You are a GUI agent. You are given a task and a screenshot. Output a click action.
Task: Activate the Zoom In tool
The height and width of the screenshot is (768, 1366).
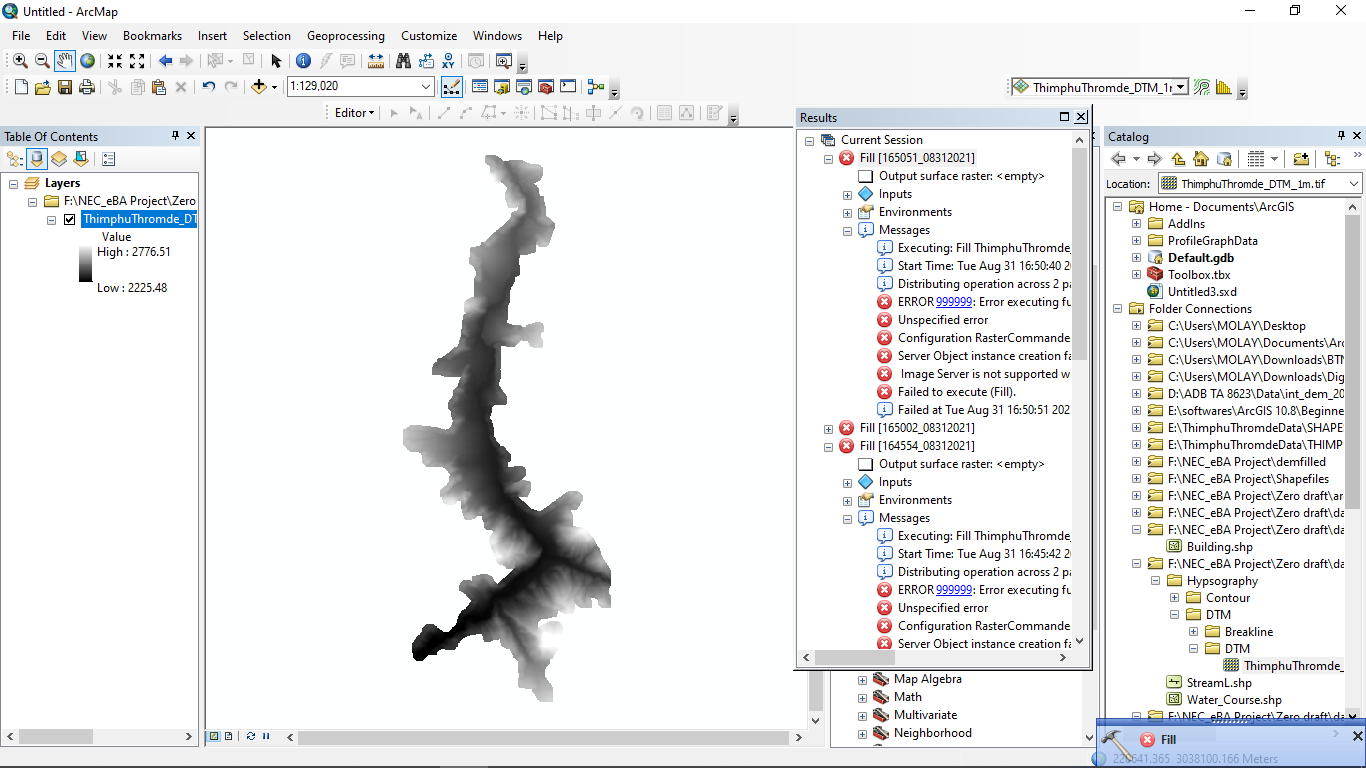19,60
